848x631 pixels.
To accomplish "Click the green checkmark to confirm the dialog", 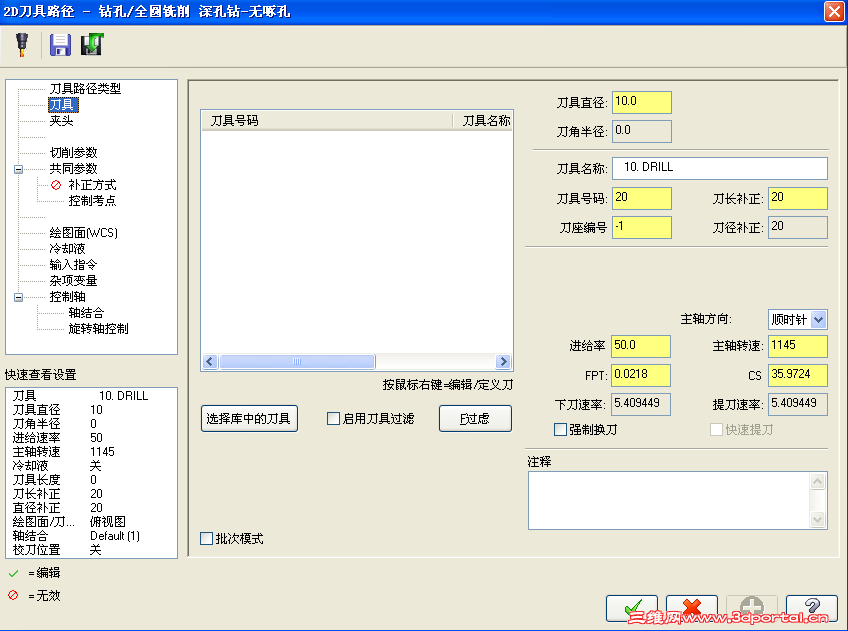I will 632,607.
